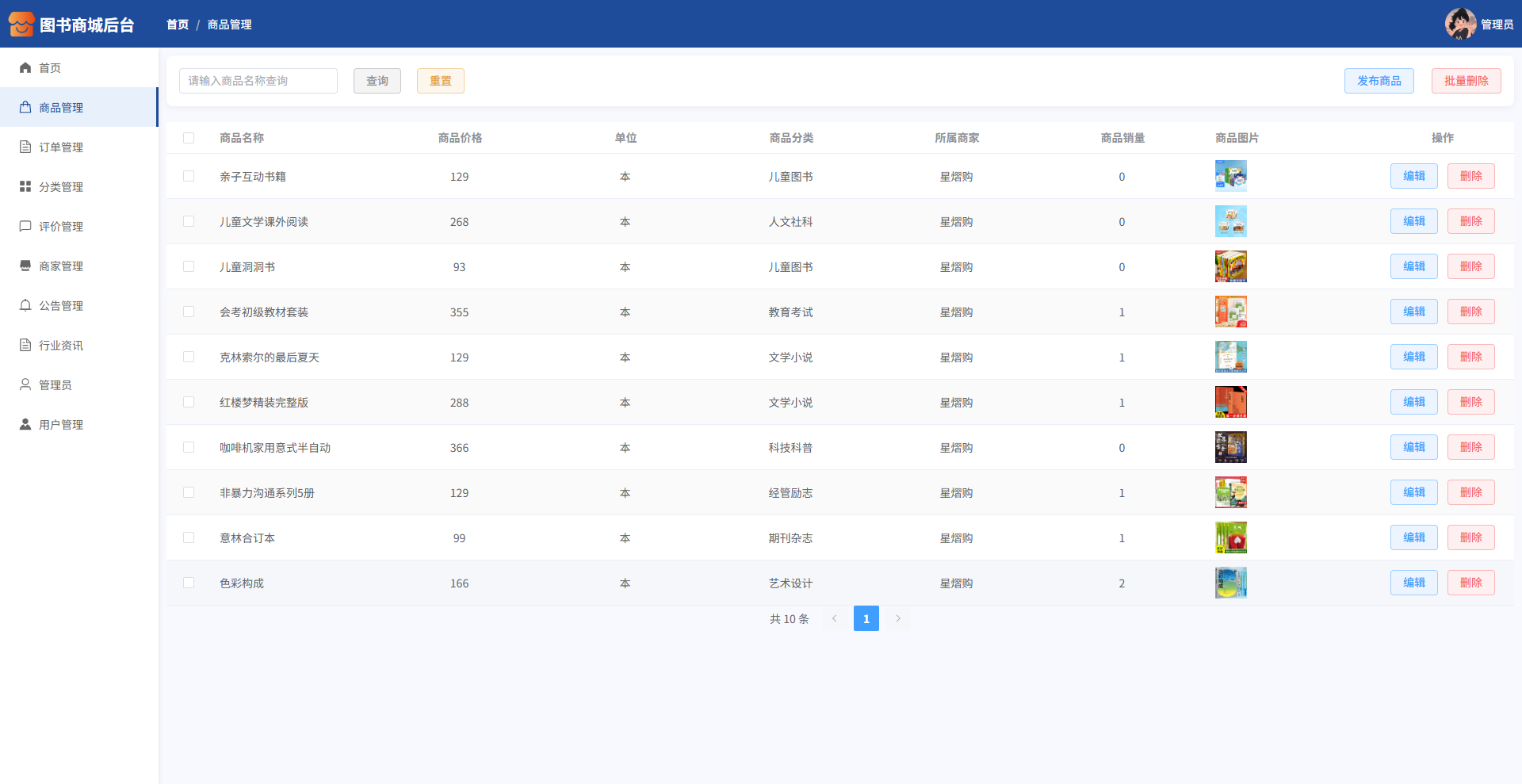This screenshot has width=1522, height=784.
Task: Click 首页 in the breadcrumb
Action: click(178, 25)
